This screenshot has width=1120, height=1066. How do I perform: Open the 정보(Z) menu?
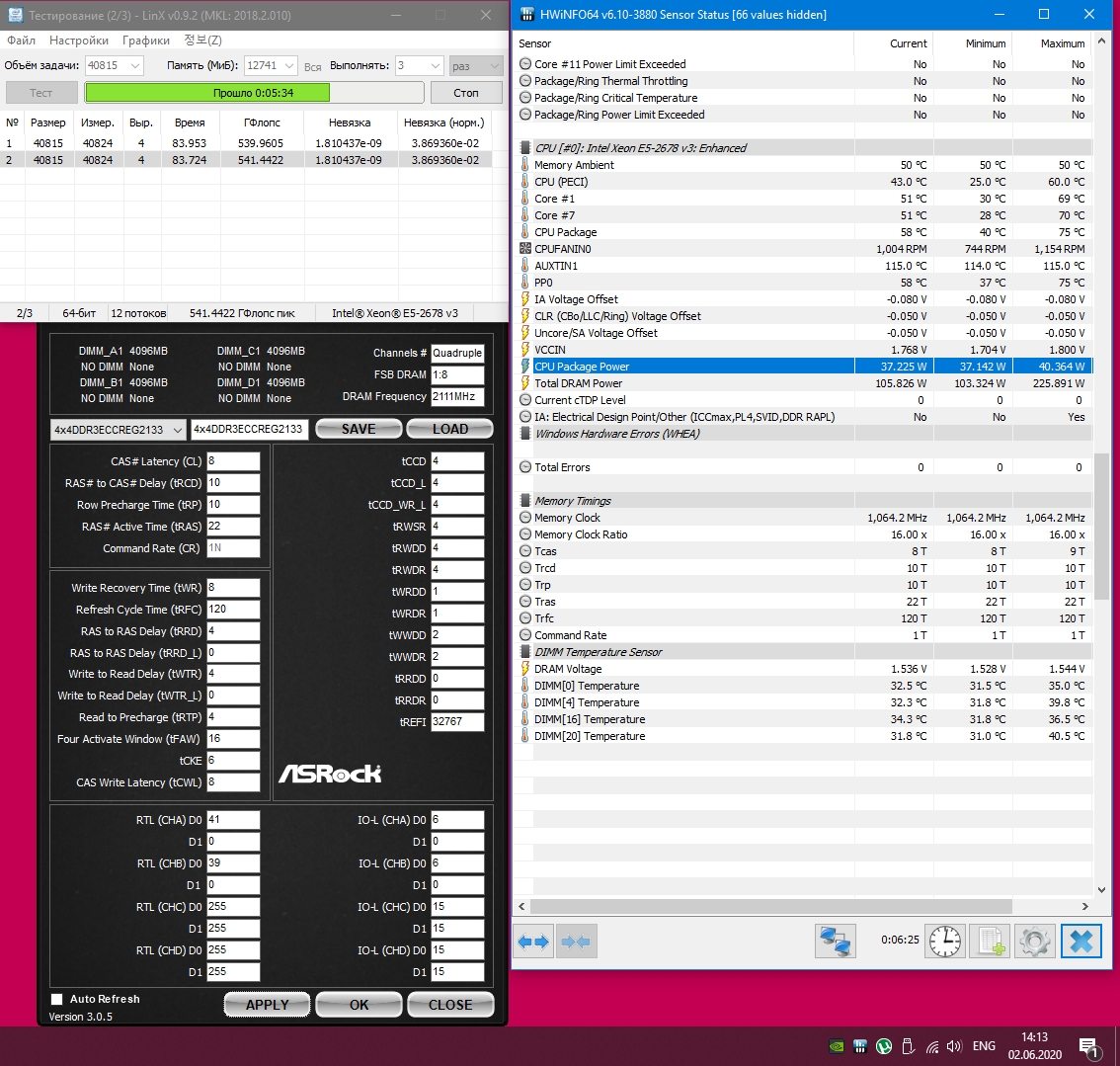[202, 40]
